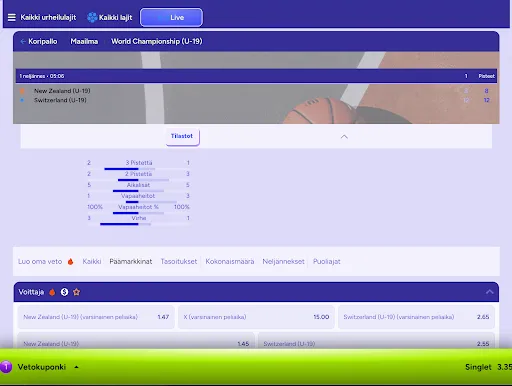The height and width of the screenshot is (386, 512).
Task: Collapse the statistics panel chevron
Action: [344, 137]
